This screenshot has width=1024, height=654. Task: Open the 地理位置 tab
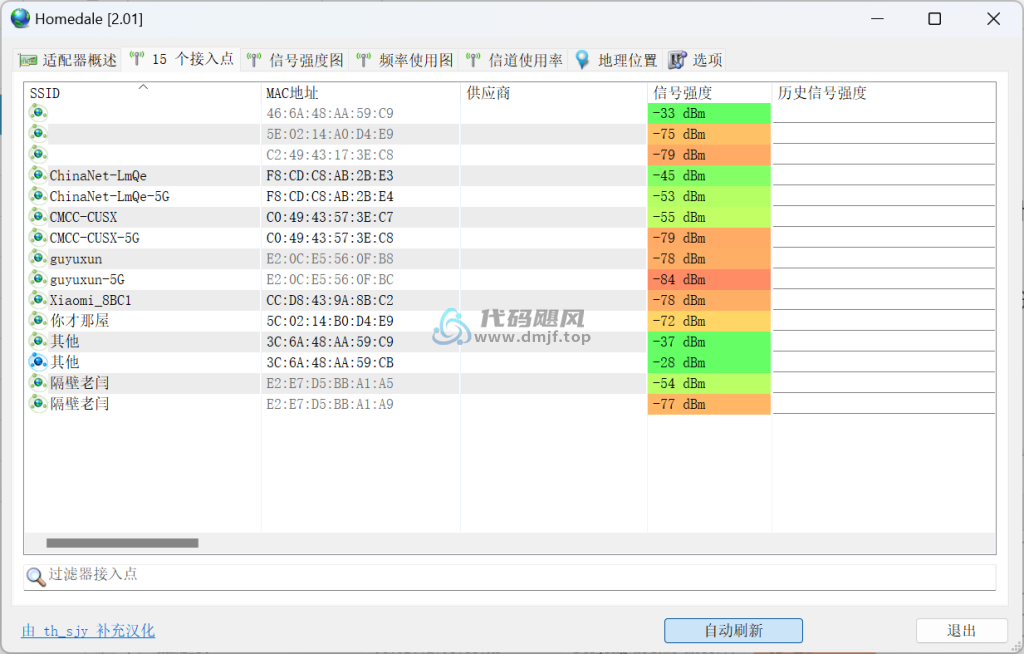coord(616,60)
